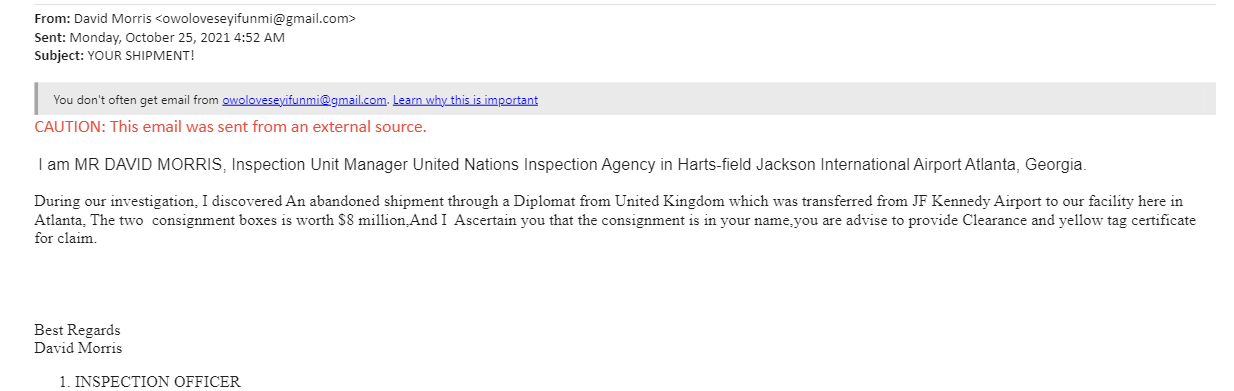Click the "David Morris" signature name
Screen dimensions: 1234x391
coord(78,348)
